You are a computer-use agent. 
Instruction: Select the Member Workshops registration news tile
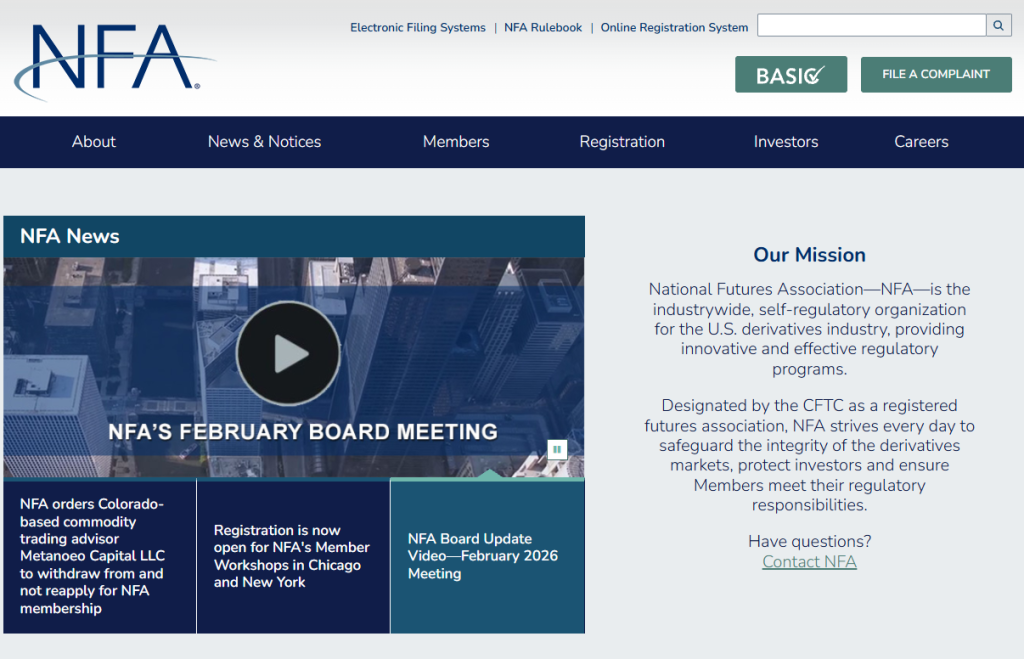293,556
